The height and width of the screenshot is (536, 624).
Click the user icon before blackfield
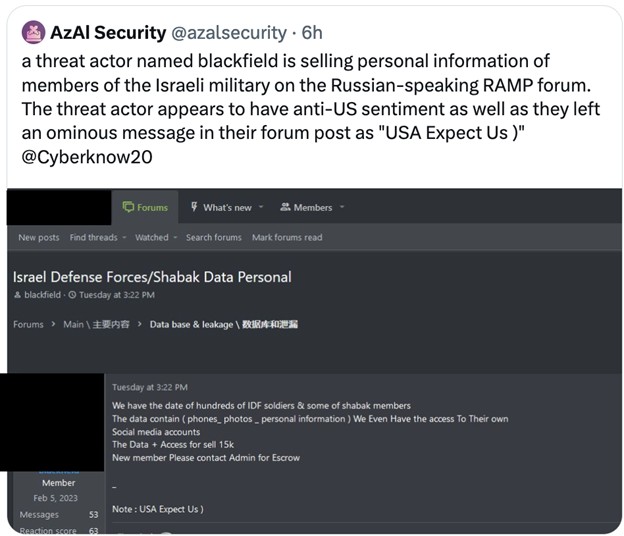click(17, 295)
